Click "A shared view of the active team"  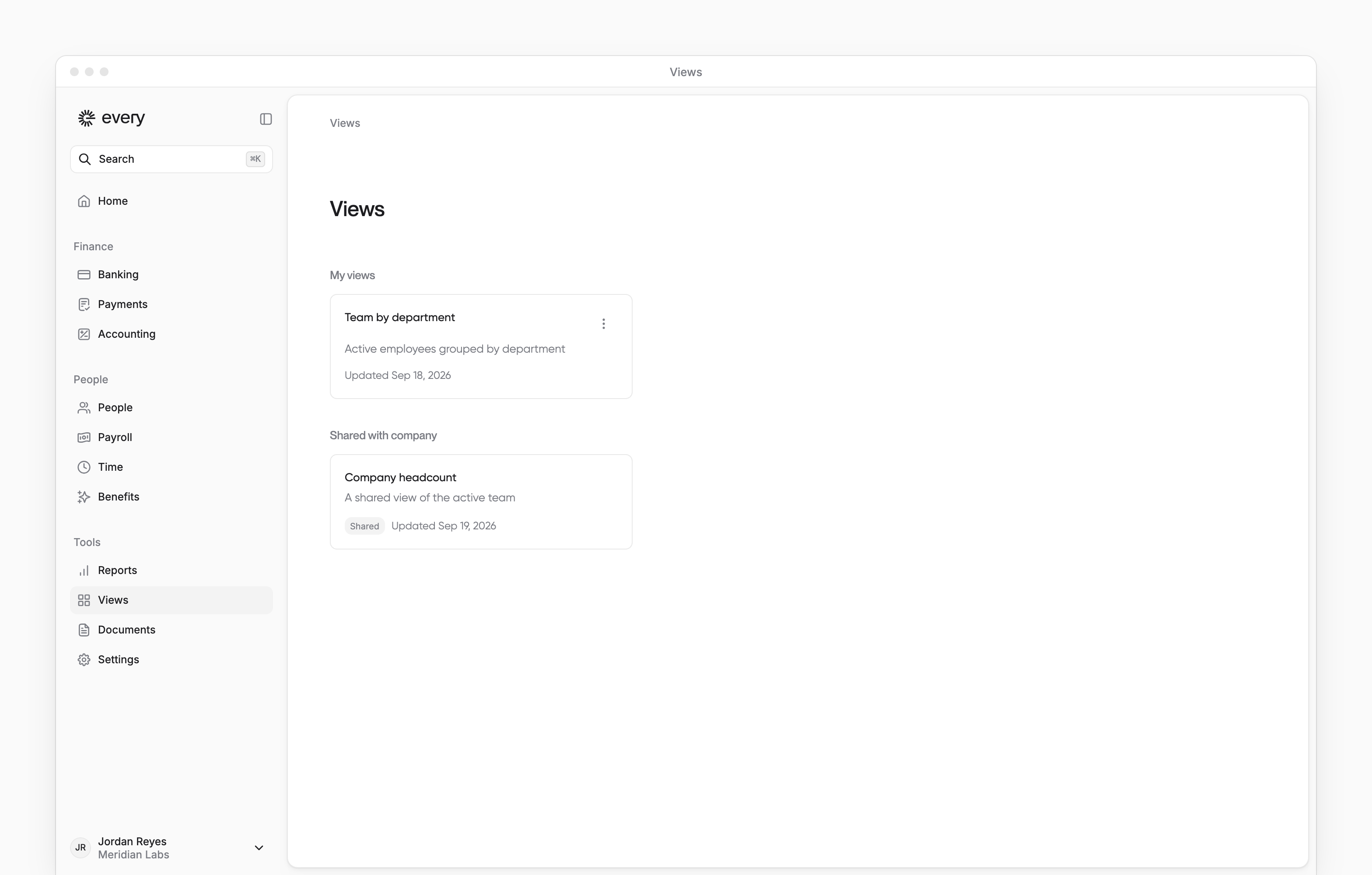click(x=430, y=497)
